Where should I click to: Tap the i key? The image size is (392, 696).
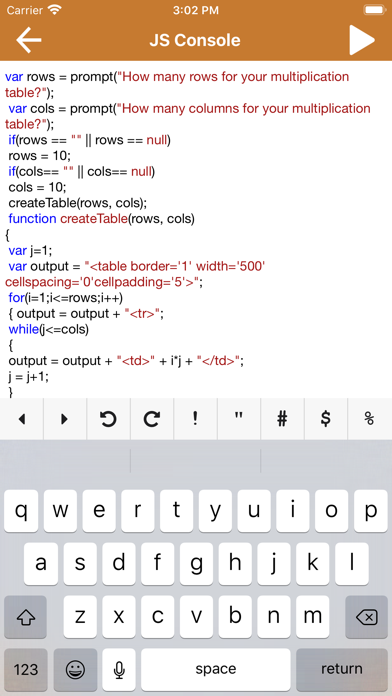(293, 510)
